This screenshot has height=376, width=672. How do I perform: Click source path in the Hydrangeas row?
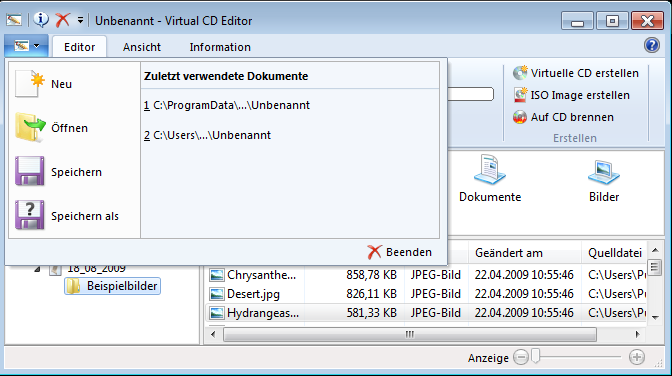point(617,313)
